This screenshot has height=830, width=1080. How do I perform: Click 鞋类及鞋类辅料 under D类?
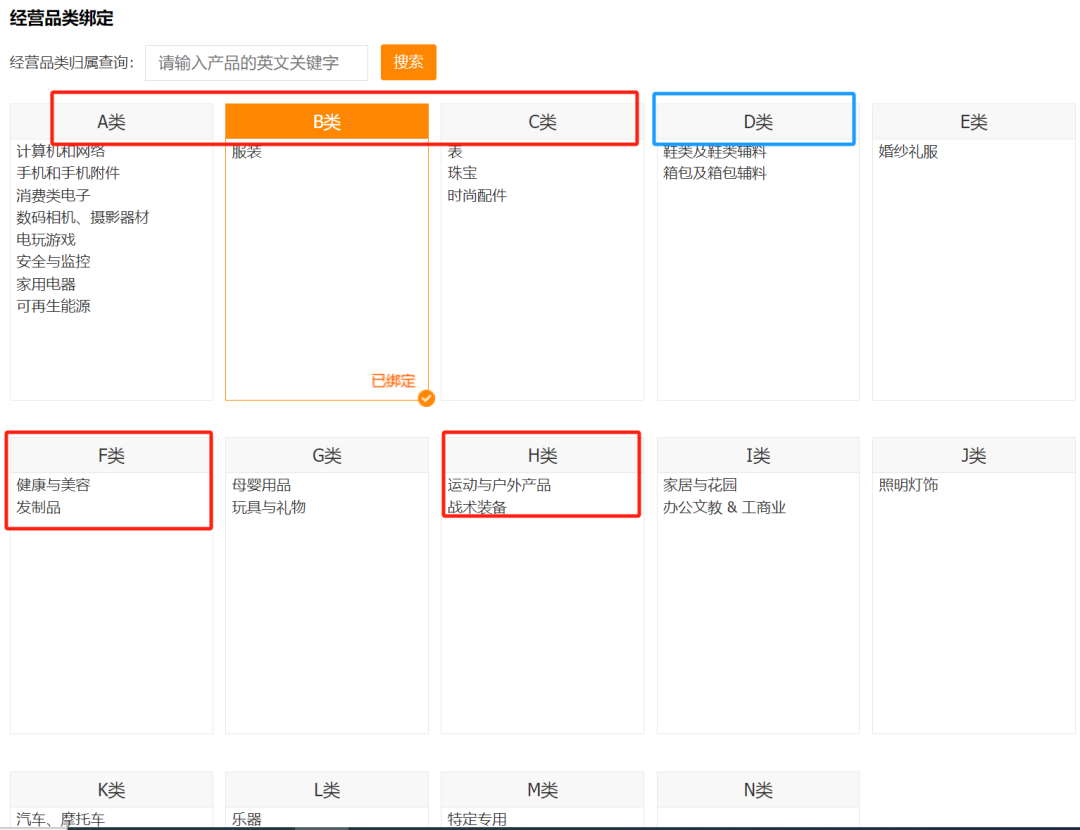(x=713, y=151)
